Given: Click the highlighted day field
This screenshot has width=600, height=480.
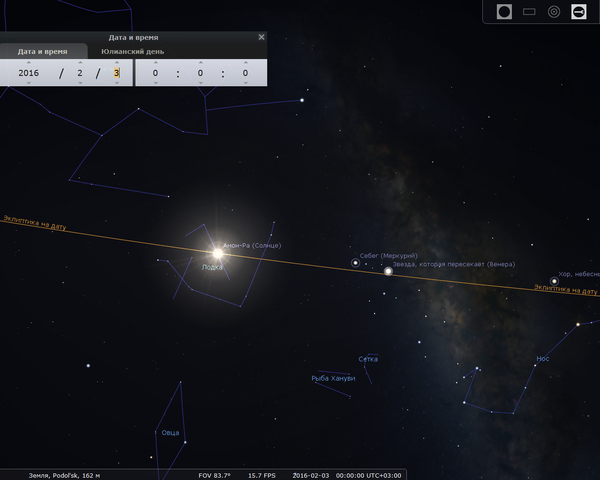Looking at the screenshot, I should [116, 73].
